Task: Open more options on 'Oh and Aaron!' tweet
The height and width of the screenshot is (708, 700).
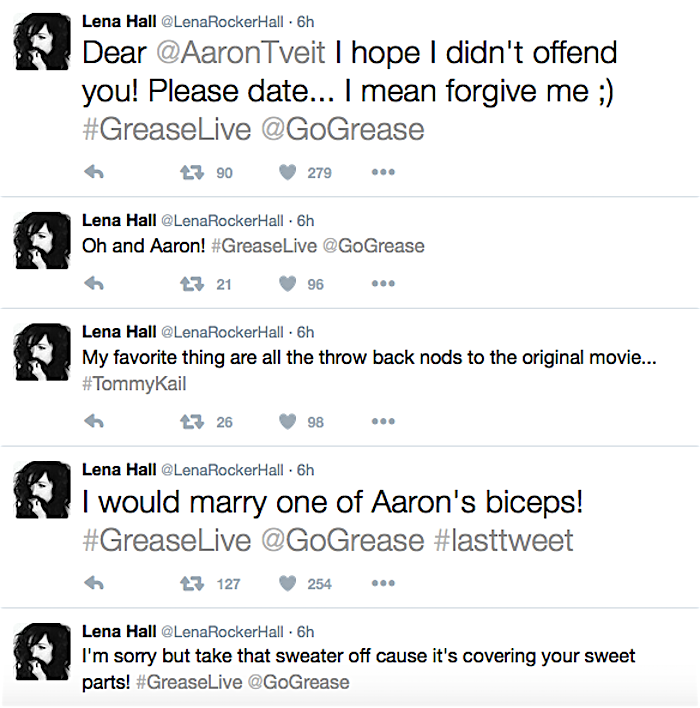Action: [x=382, y=284]
